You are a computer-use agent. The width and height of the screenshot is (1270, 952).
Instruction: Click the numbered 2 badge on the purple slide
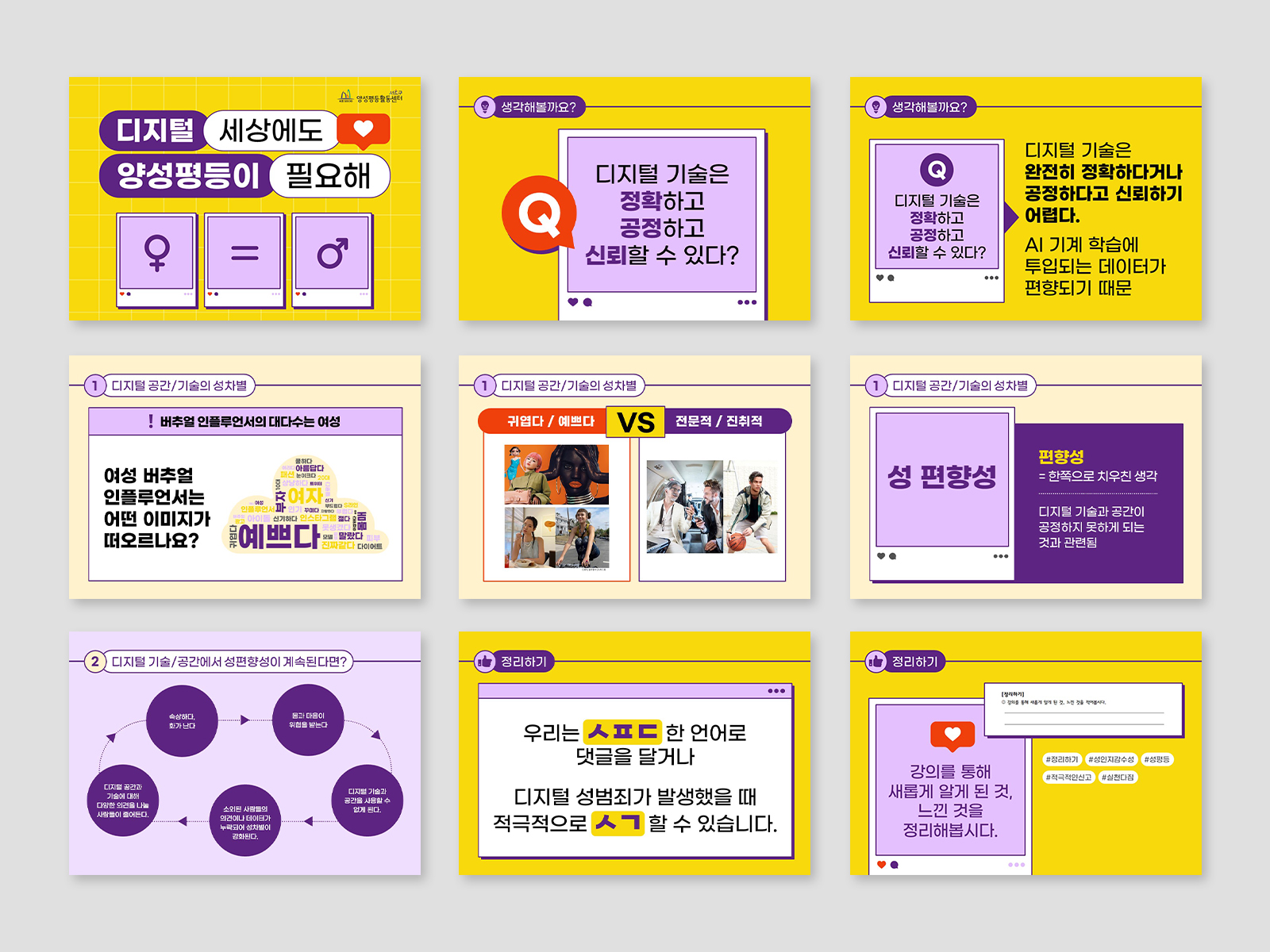click(95, 662)
